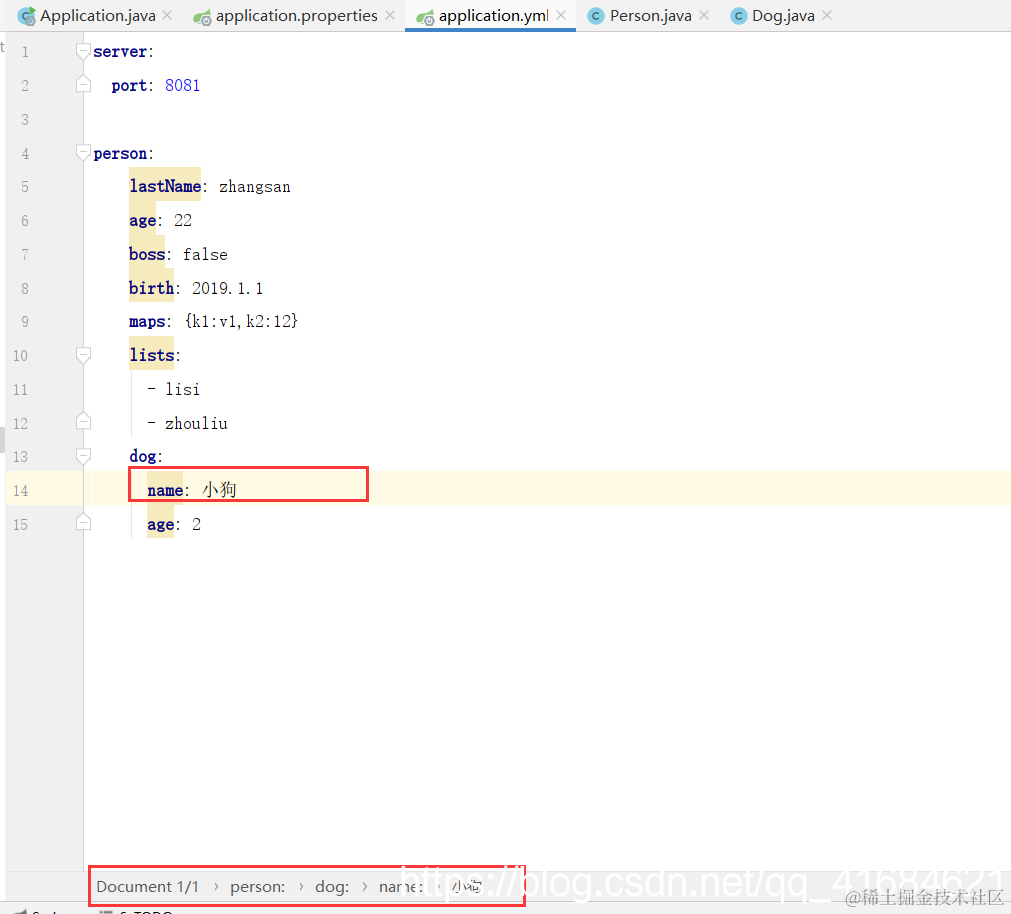Click the dog key on line 13
The image size is (1011, 914).
[x=142, y=456]
